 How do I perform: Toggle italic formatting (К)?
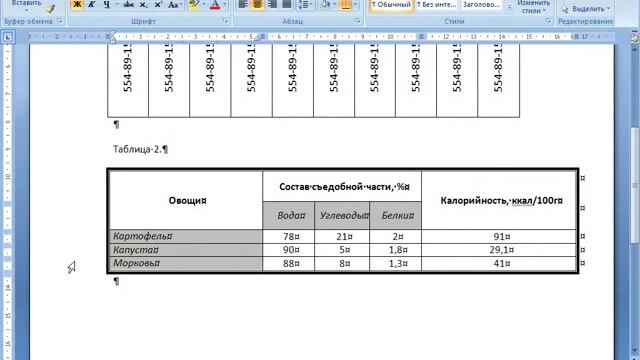[91, 4]
